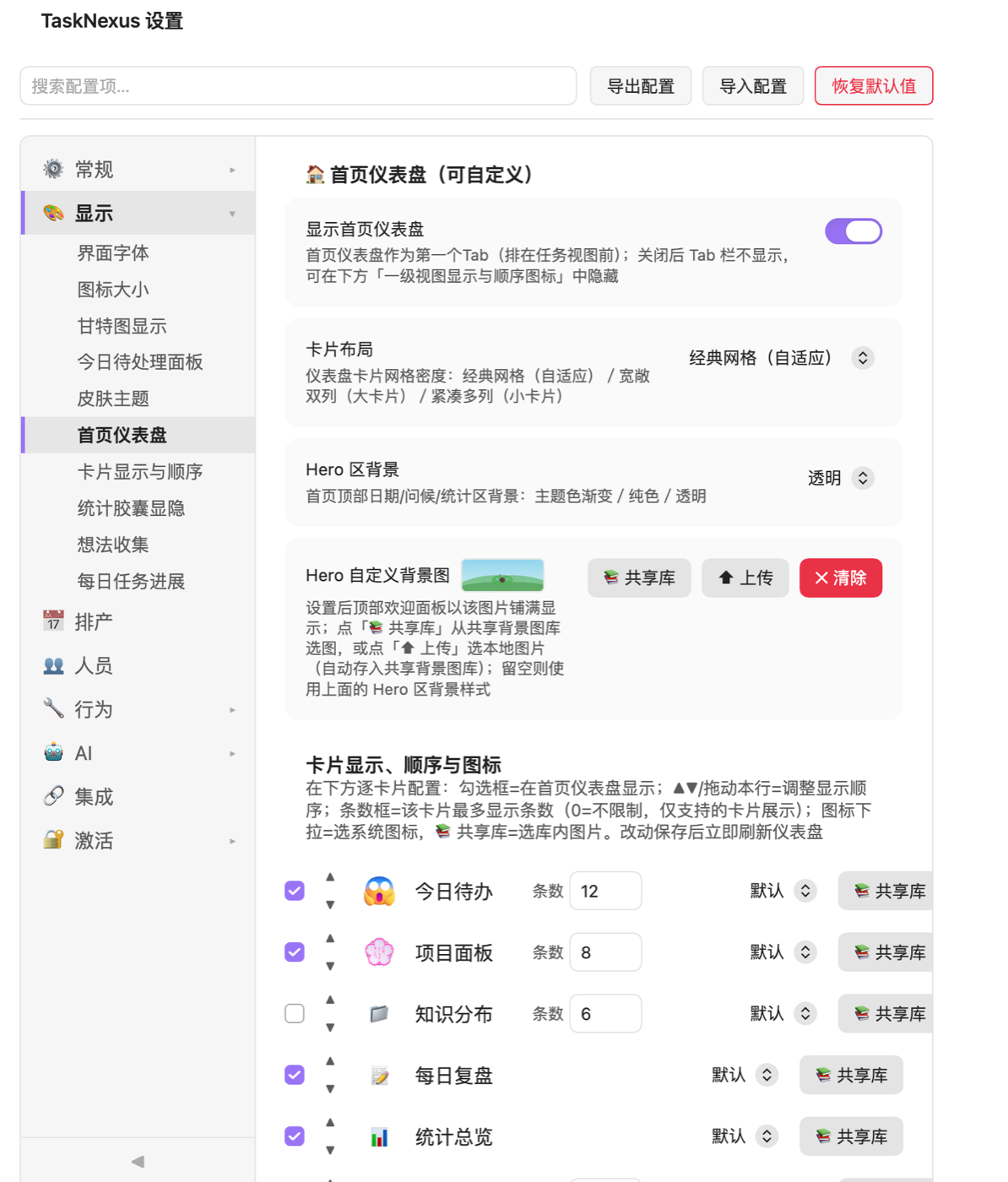Image resolution: width=1008 pixels, height=1182 pixels.
Task: Click the gear icon beside 常规
Action: point(53,169)
